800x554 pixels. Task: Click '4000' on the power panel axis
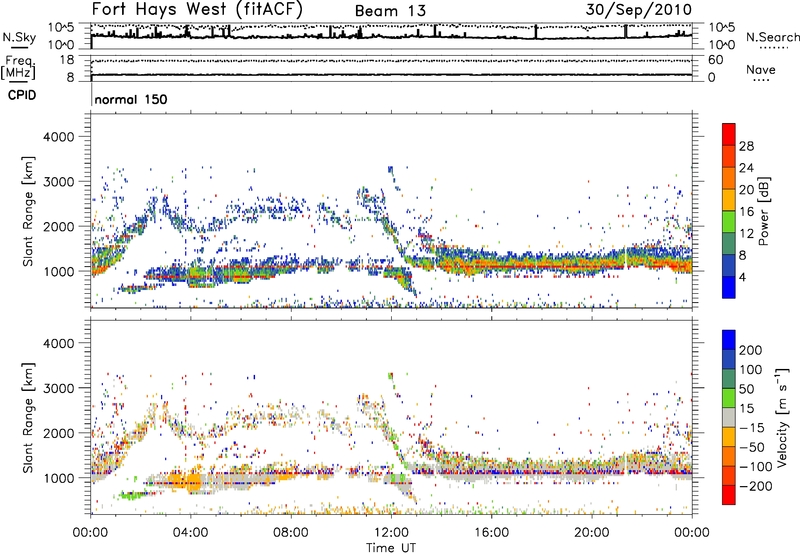(58, 137)
